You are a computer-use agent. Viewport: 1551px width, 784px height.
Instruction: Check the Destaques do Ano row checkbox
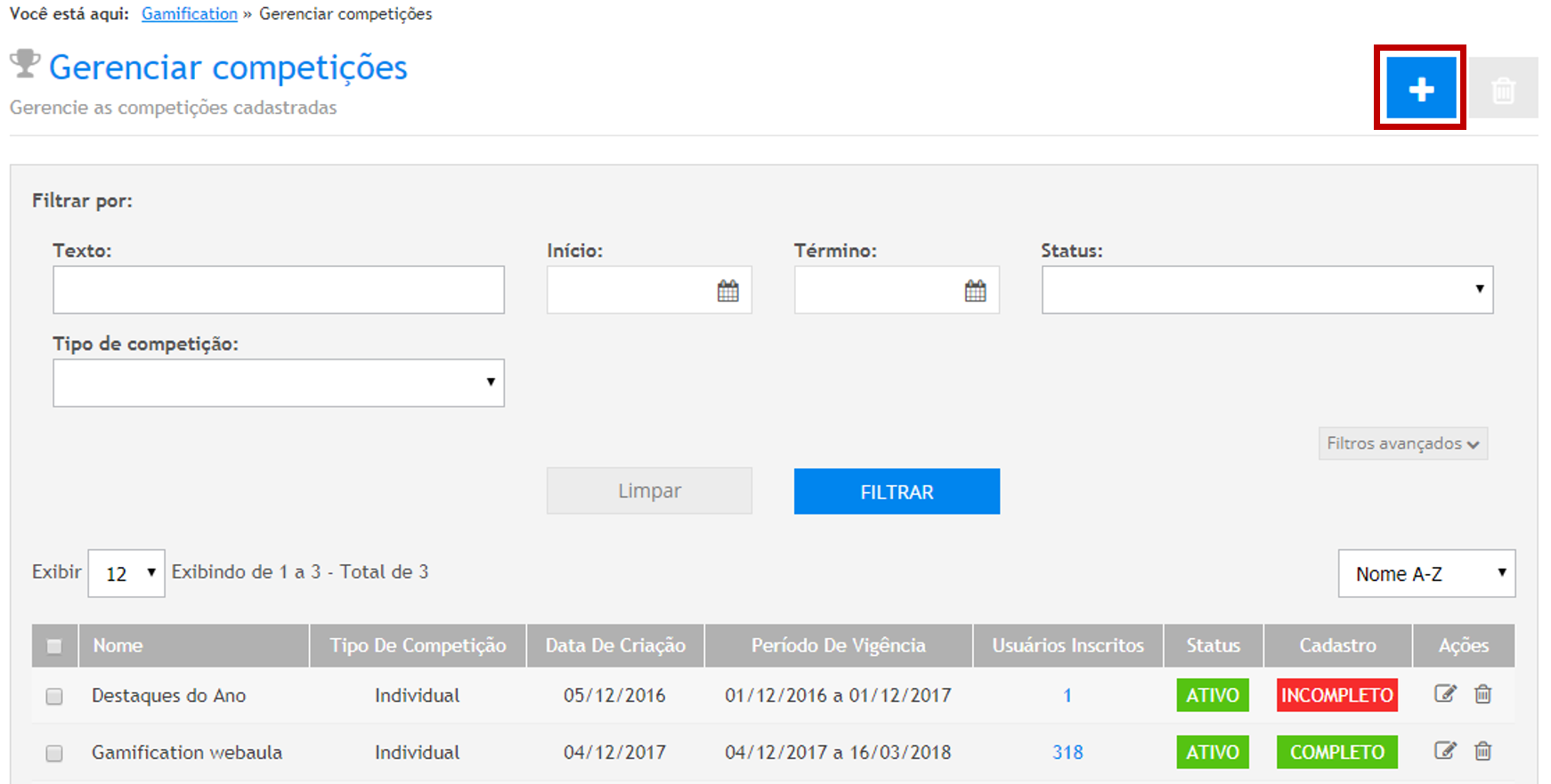[x=54, y=696]
